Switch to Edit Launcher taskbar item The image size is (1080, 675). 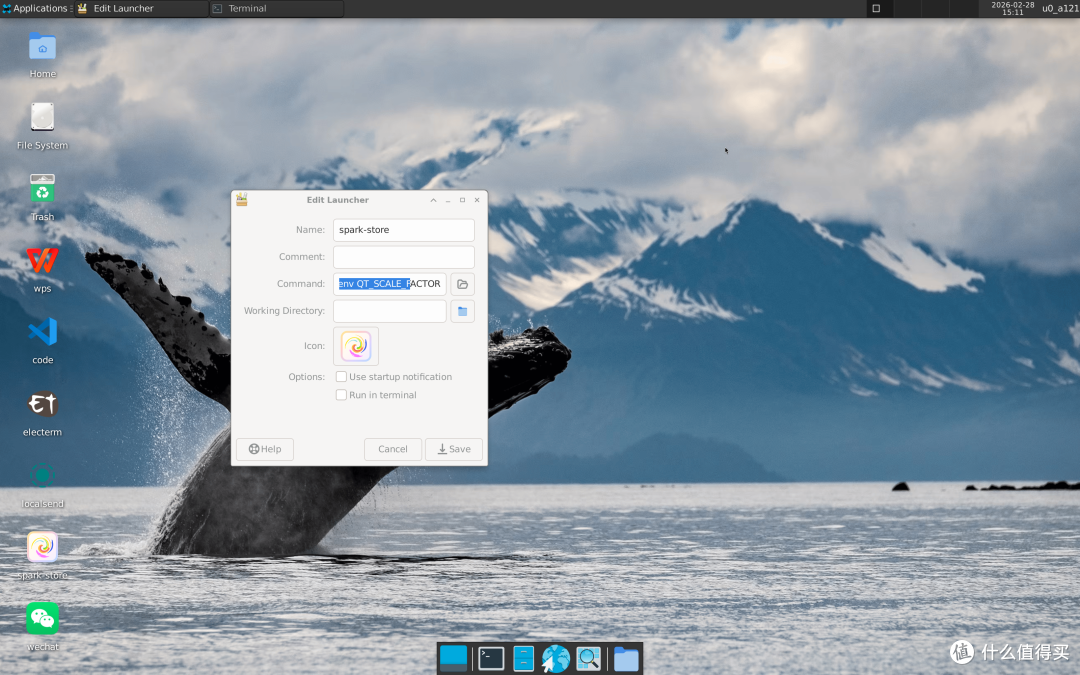pos(141,8)
